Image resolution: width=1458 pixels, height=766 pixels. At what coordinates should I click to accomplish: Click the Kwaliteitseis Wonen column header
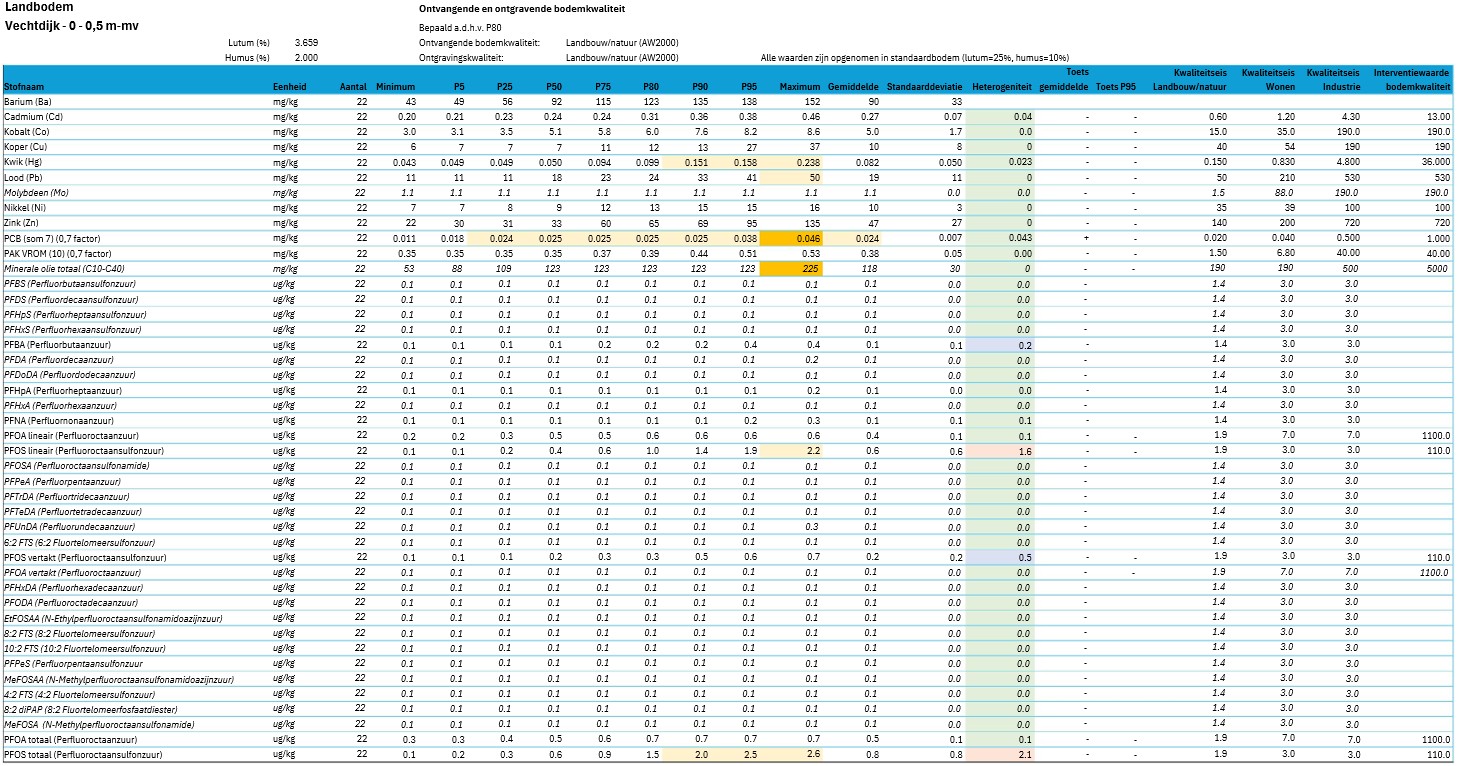pyautogui.click(x=1268, y=79)
